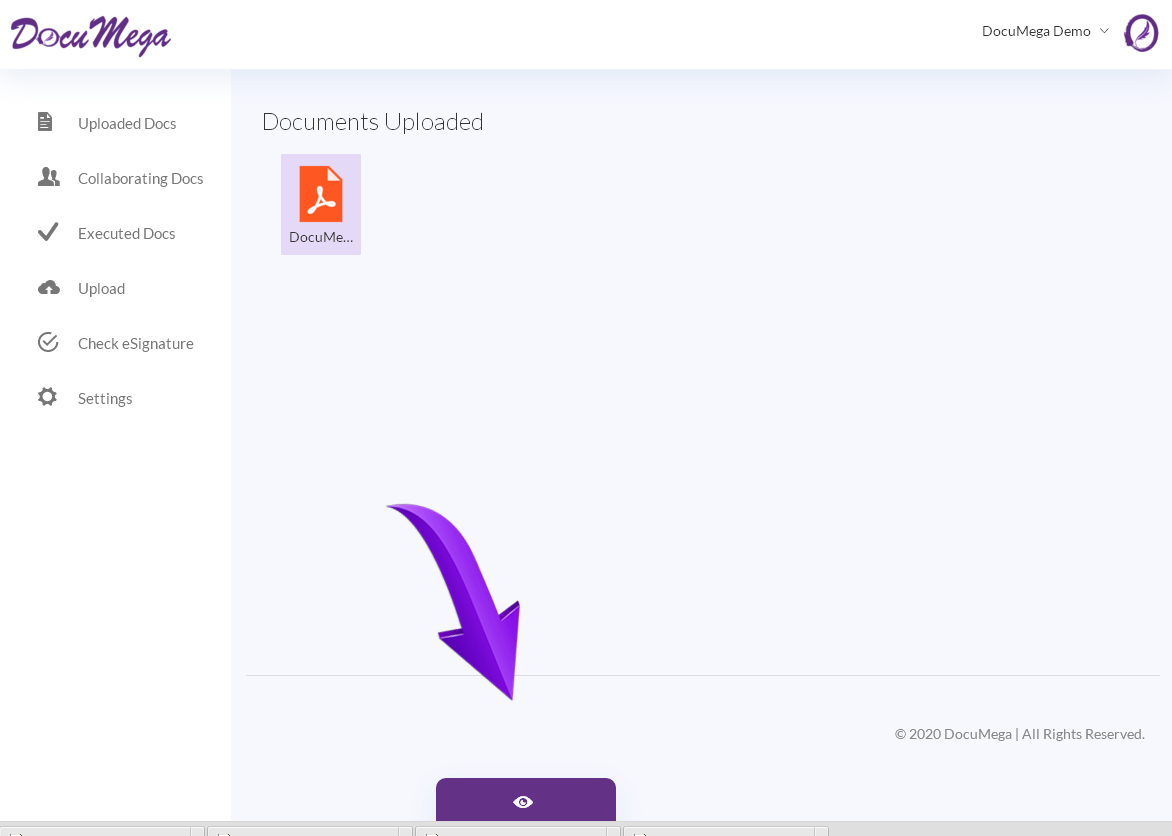Select Upload in the sidebar
Viewport: 1172px width, 836px height.
point(101,289)
